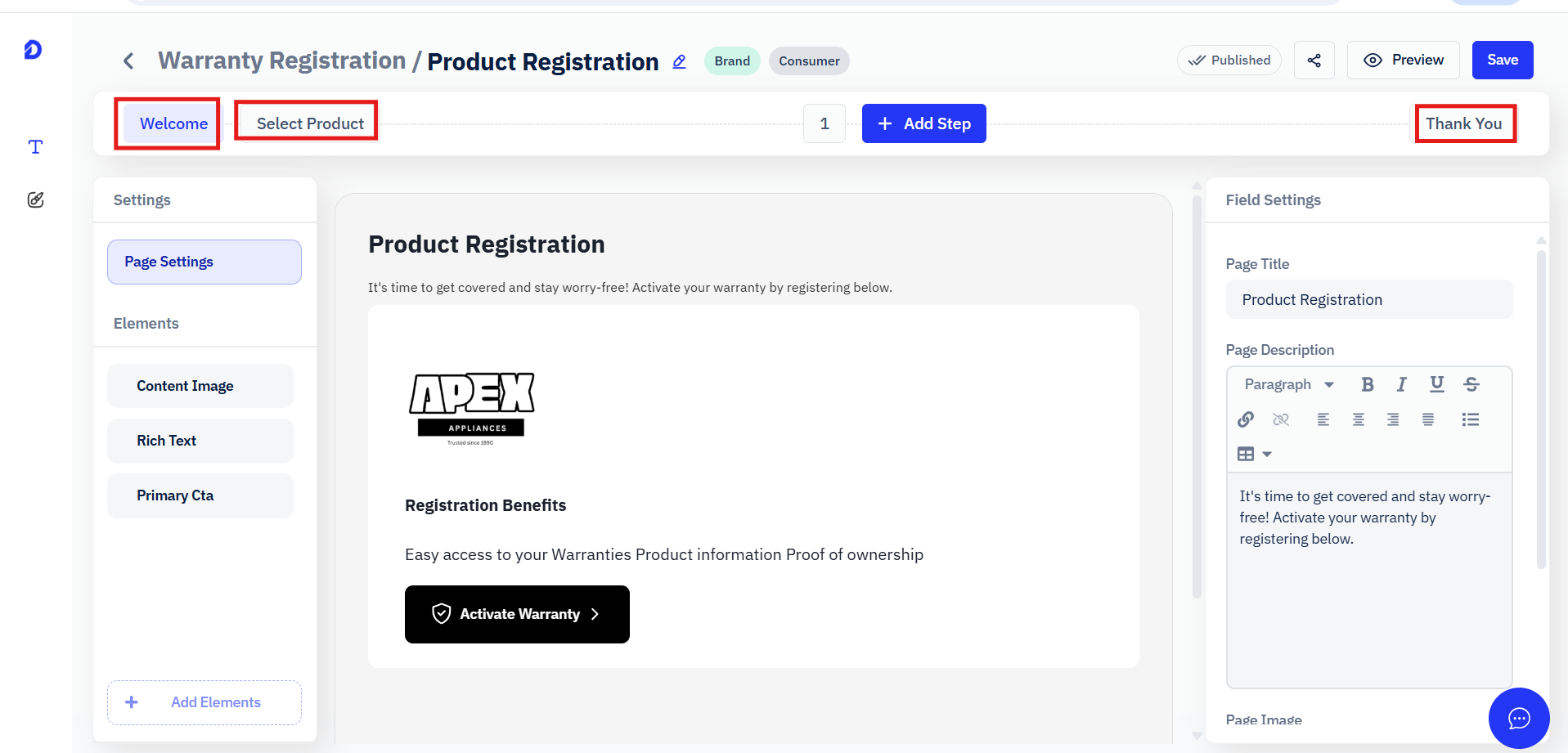Save the registration flow
Viewport: 1568px width, 753px height.
click(1503, 61)
